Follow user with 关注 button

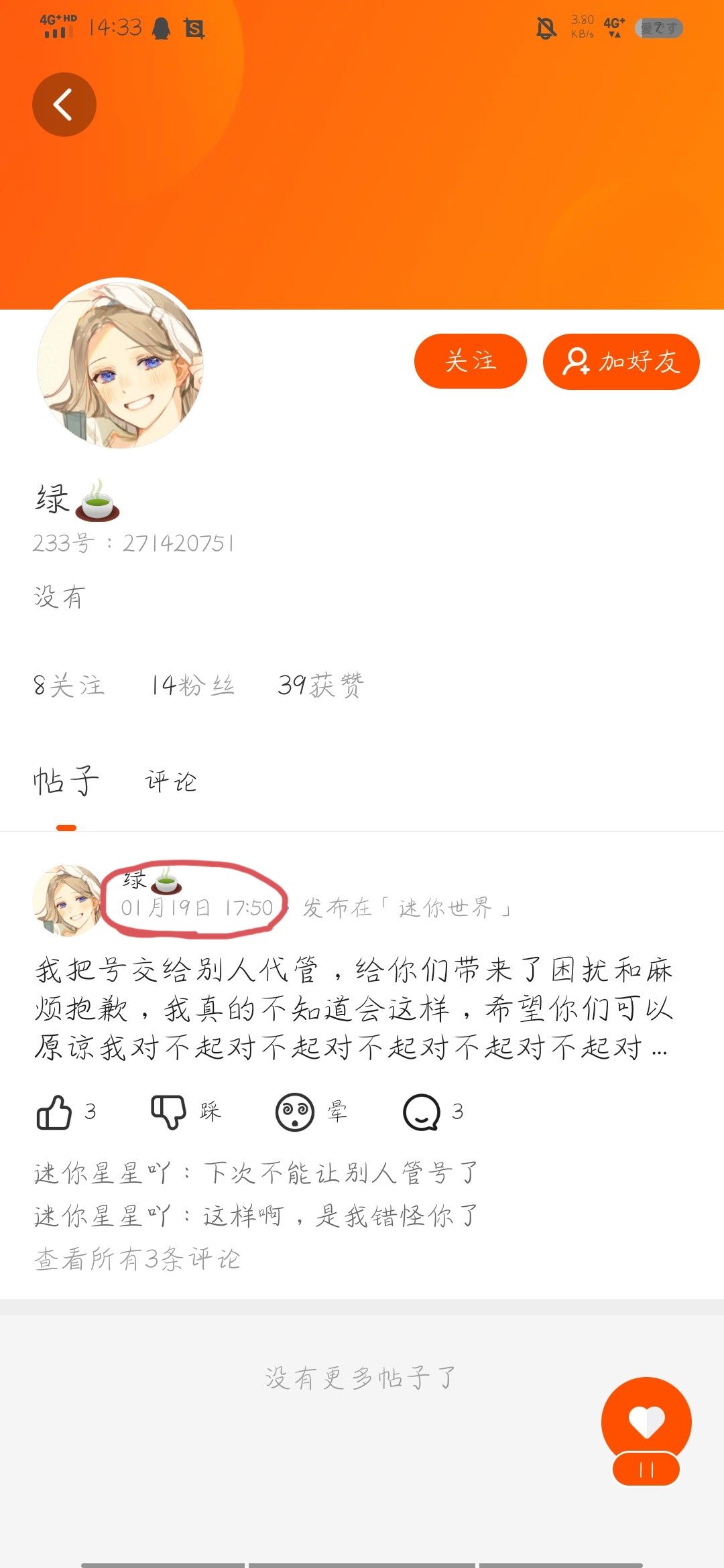(471, 361)
